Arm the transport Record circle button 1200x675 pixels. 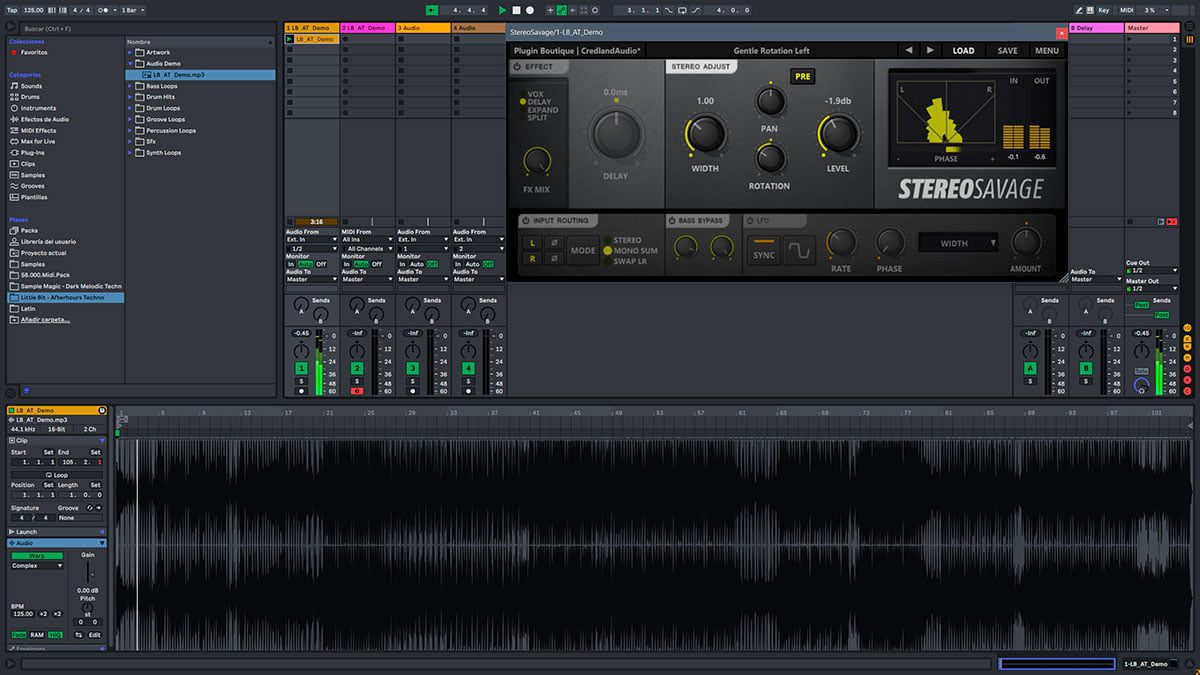coord(530,10)
